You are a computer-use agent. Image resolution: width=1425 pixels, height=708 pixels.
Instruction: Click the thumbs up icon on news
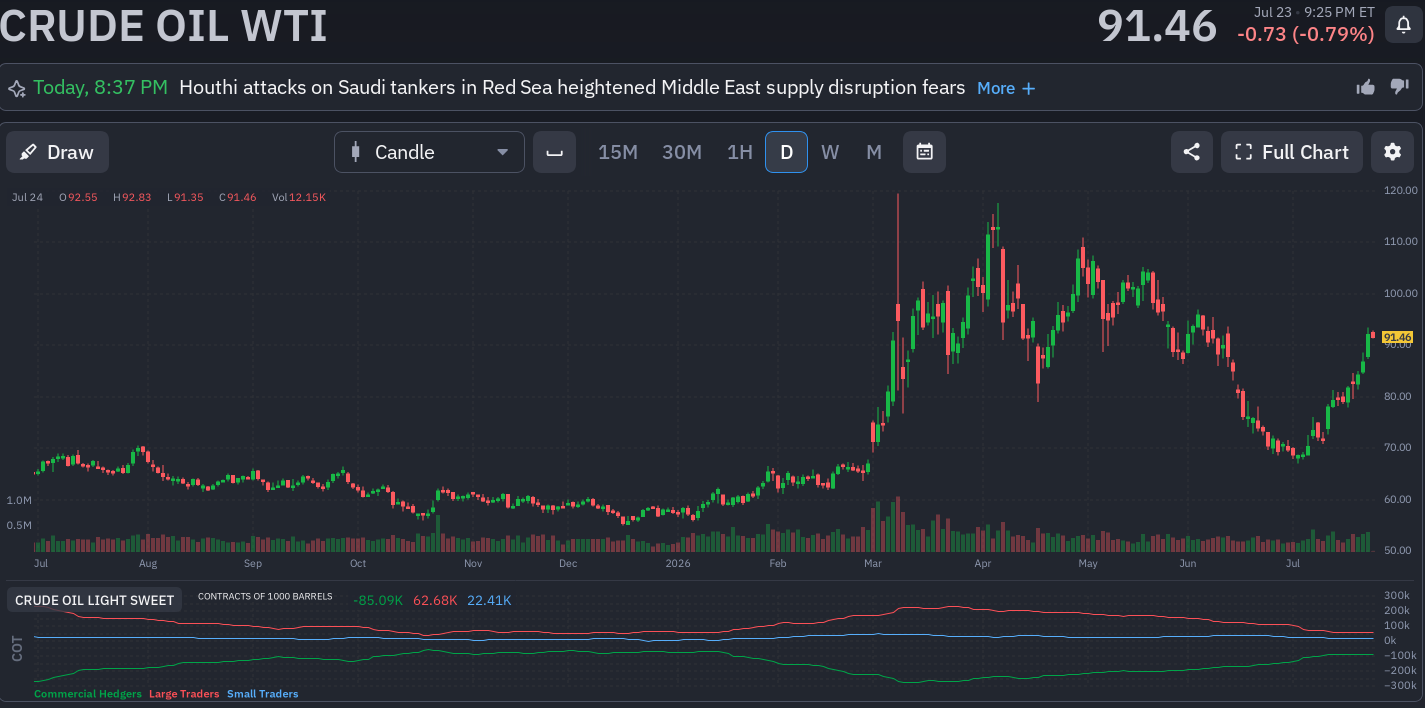pyautogui.click(x=1365, y=88)
